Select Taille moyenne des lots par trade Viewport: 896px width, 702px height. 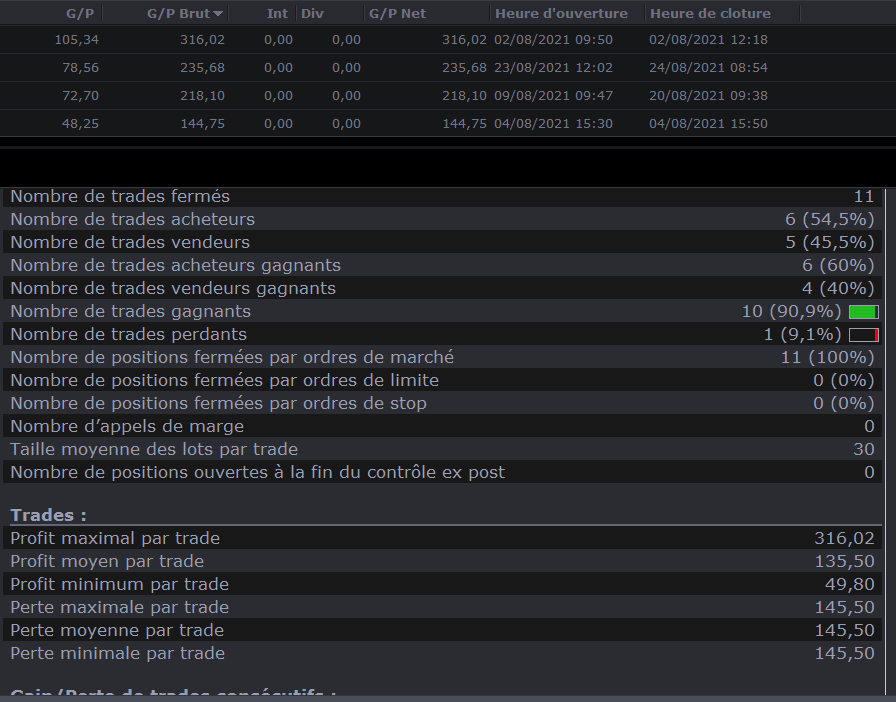point(442,449)
